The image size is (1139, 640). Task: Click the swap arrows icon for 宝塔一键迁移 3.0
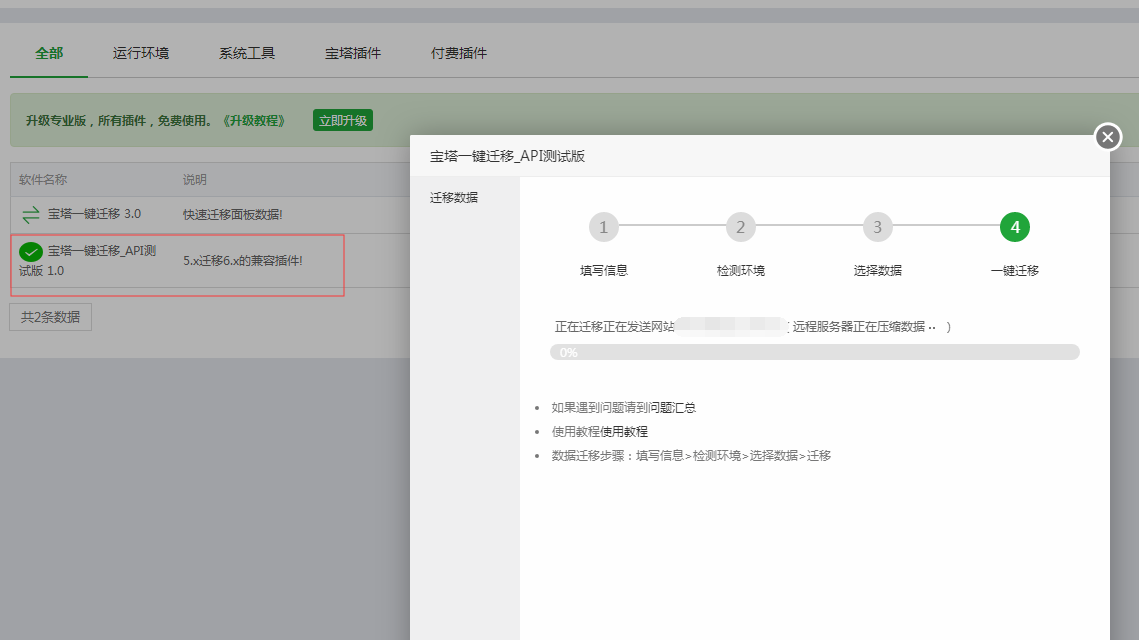31,214
